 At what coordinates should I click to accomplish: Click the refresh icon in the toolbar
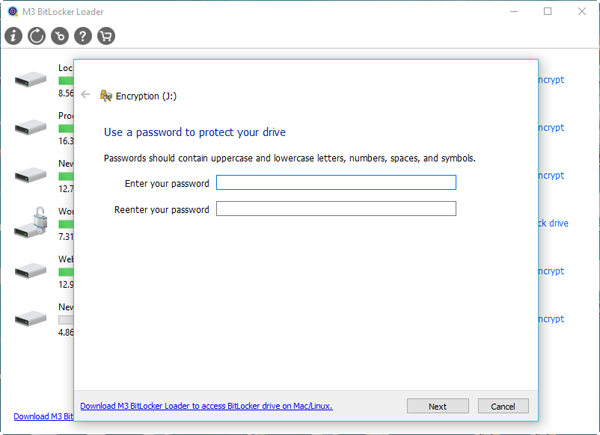coord(37,36)
